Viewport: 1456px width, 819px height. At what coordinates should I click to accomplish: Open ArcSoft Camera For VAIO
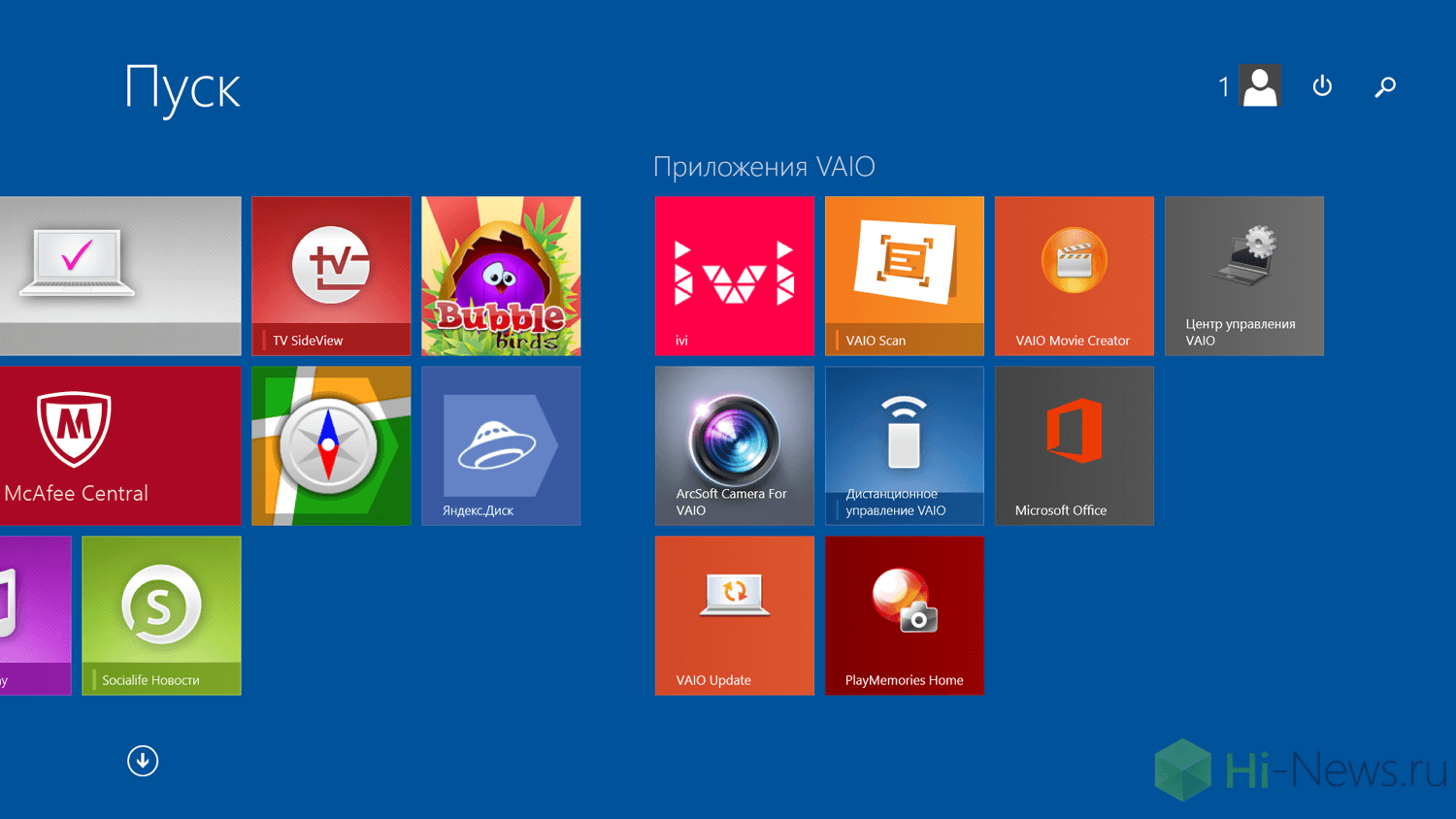click(734, 445)
